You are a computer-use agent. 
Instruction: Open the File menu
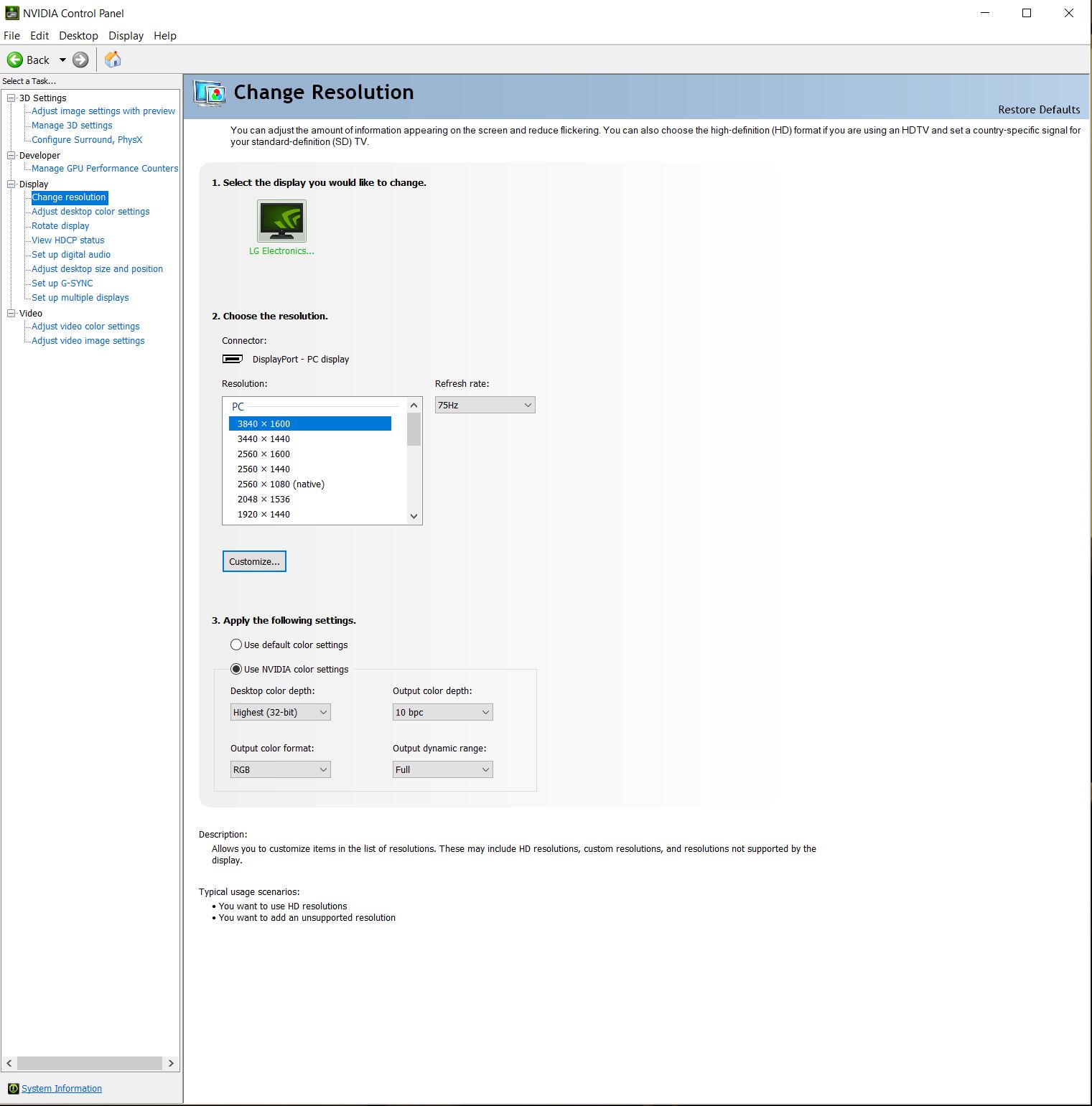12,36
